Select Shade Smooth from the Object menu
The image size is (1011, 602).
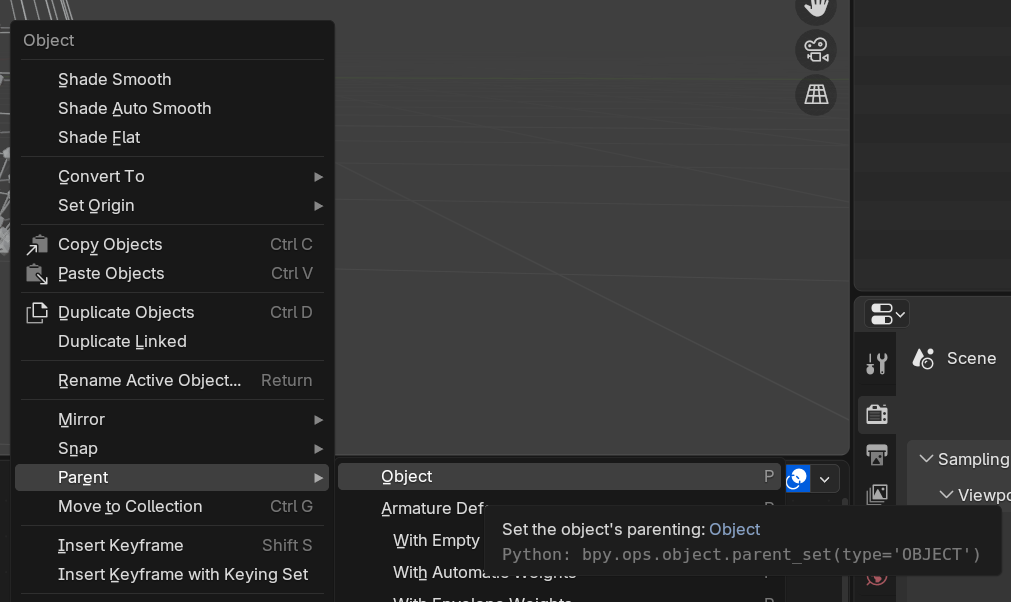point(113,79)
